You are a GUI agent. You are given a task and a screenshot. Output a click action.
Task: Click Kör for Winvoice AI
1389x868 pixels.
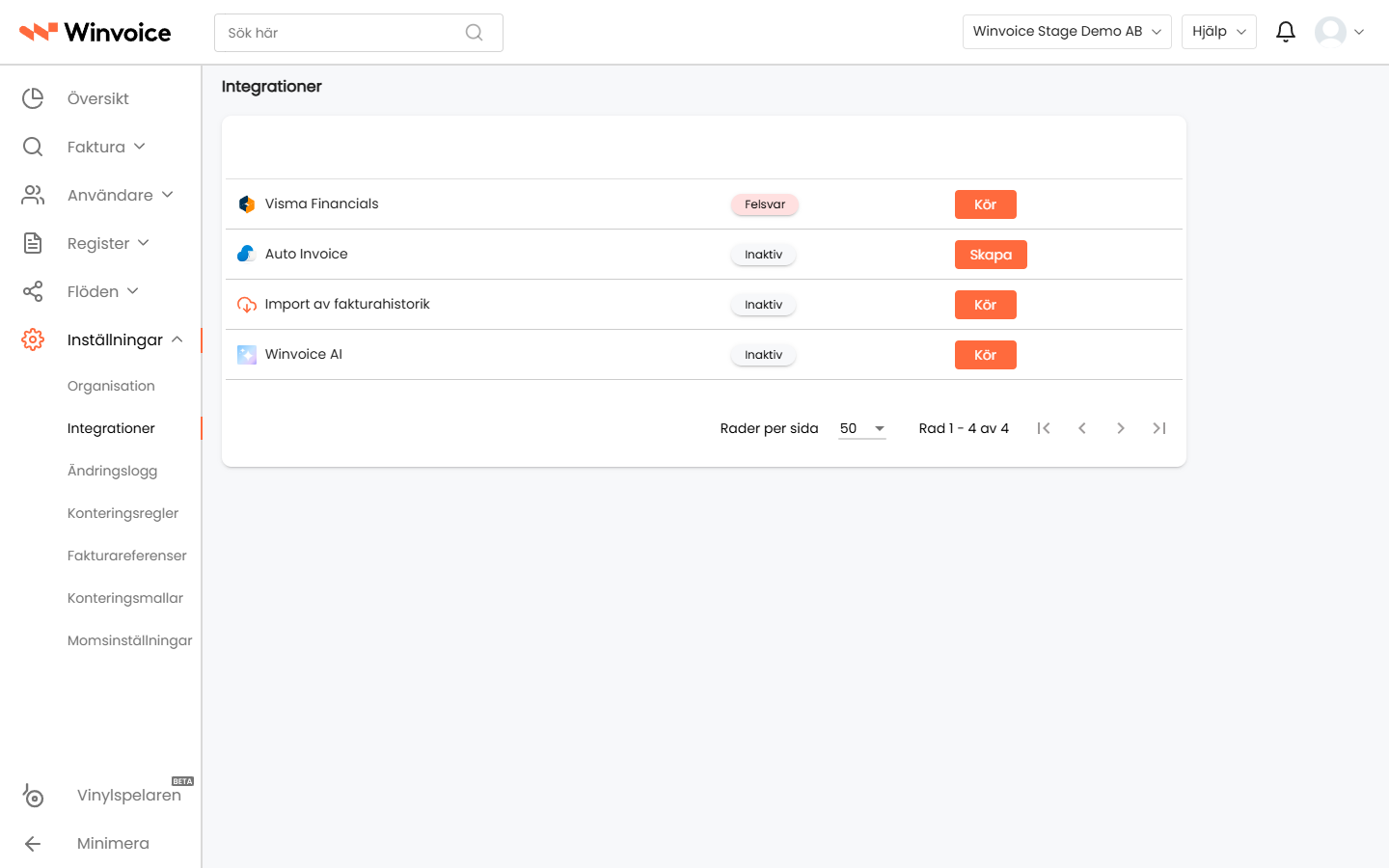pyautogui.click(x=986, y=355)
